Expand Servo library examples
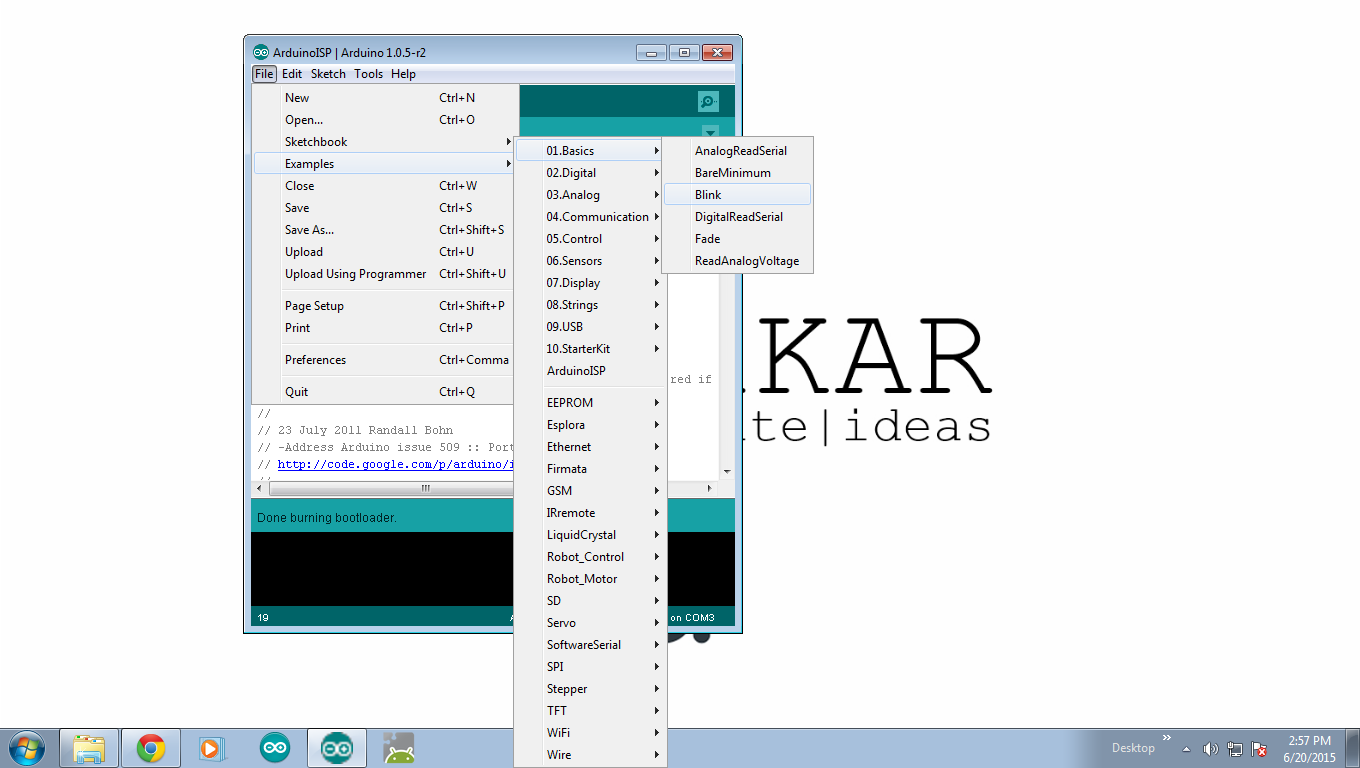This screenshot has width=1360, height=768. point(590,623)
